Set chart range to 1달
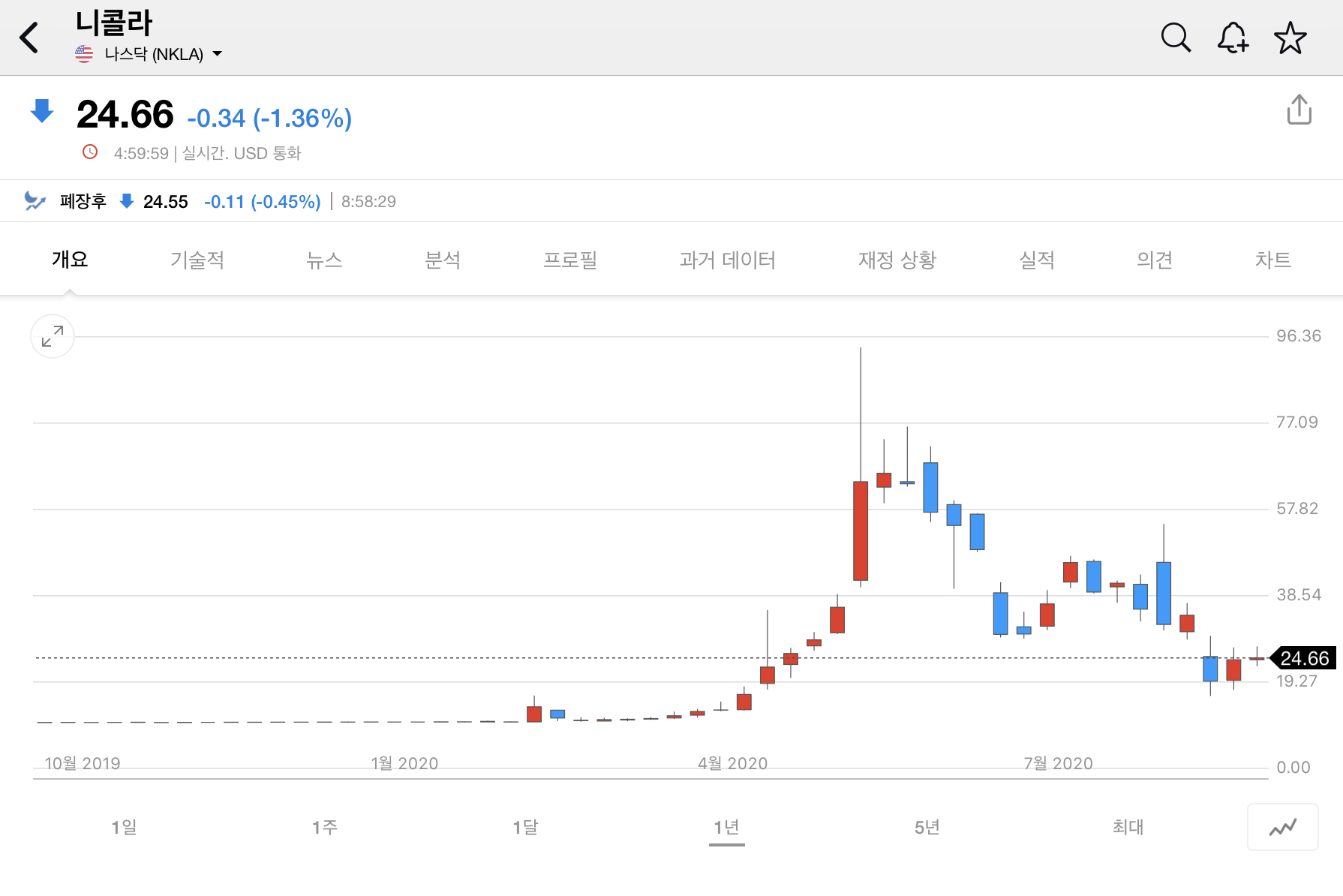This screenshot has width=1343, height=896. (525, 827)
